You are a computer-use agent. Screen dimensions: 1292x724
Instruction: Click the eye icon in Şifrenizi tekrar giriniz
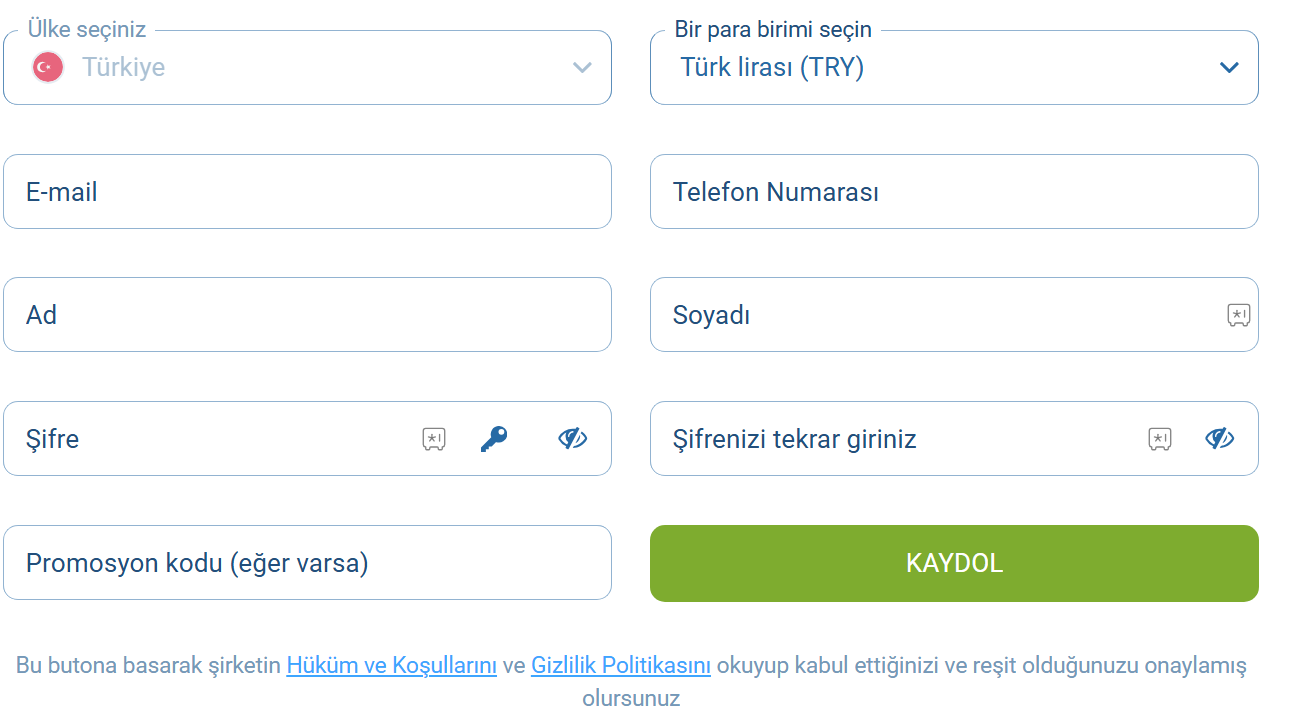pos(1220,438)
